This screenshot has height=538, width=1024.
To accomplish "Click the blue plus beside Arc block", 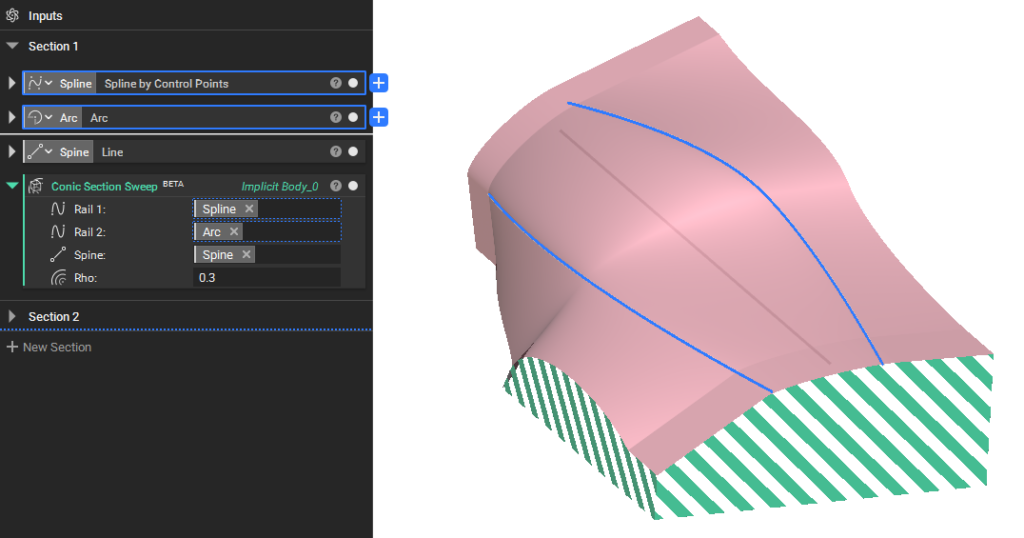I will [379, 118].
